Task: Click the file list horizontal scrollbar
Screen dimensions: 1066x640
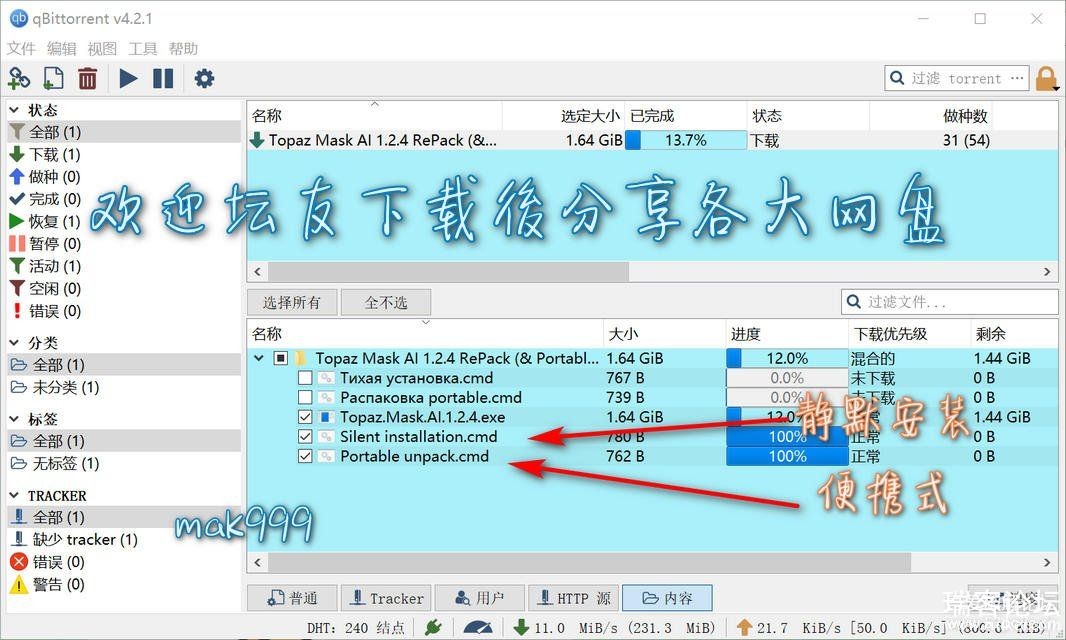Action: 589,562
